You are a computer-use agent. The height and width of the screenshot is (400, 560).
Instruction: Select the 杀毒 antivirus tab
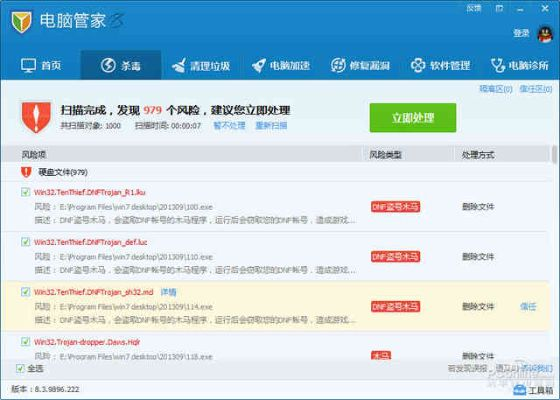(121, 65)
